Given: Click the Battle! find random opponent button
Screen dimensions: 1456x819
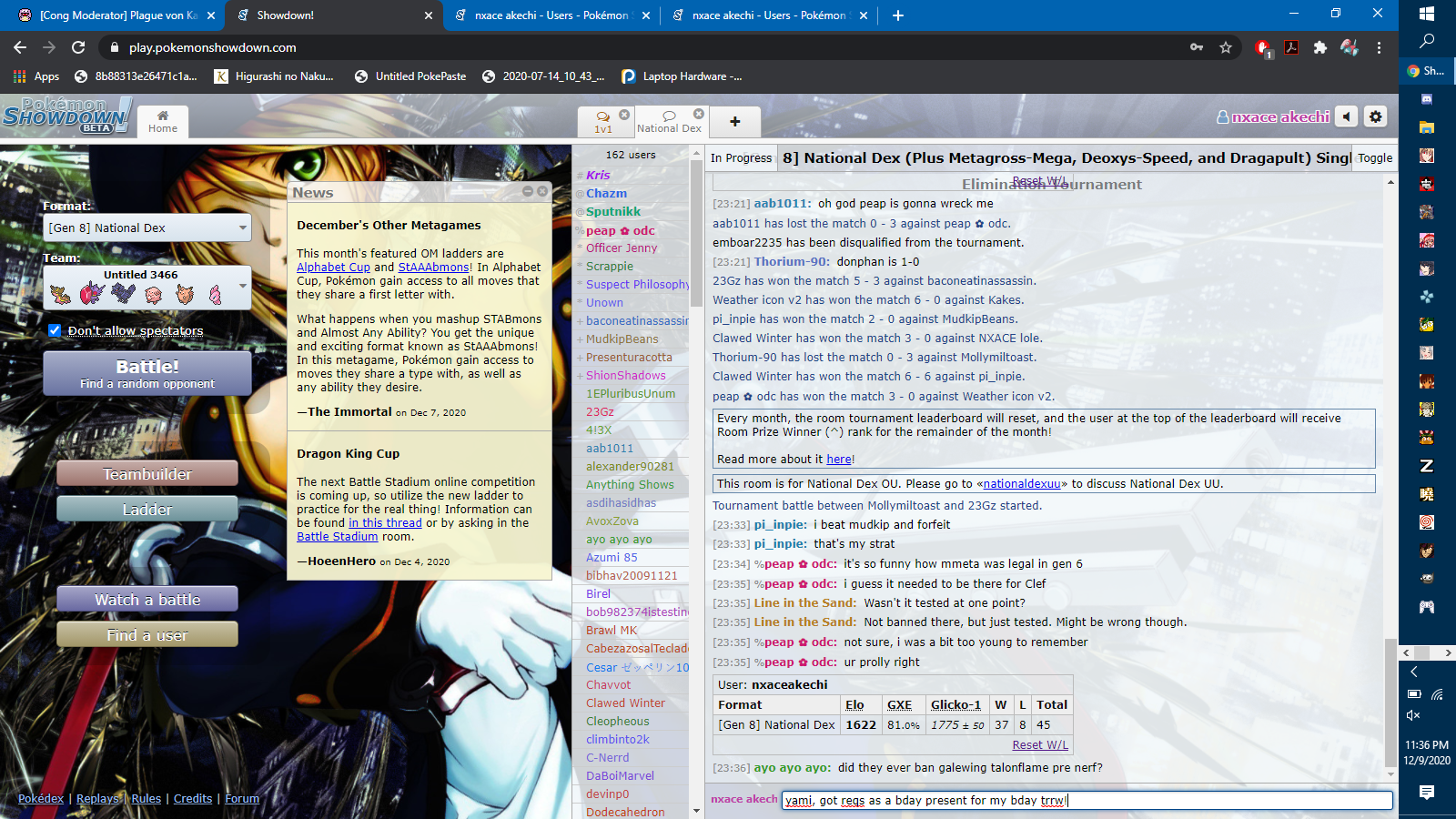Looking at the screenshot, I should (x=147, y=373).
